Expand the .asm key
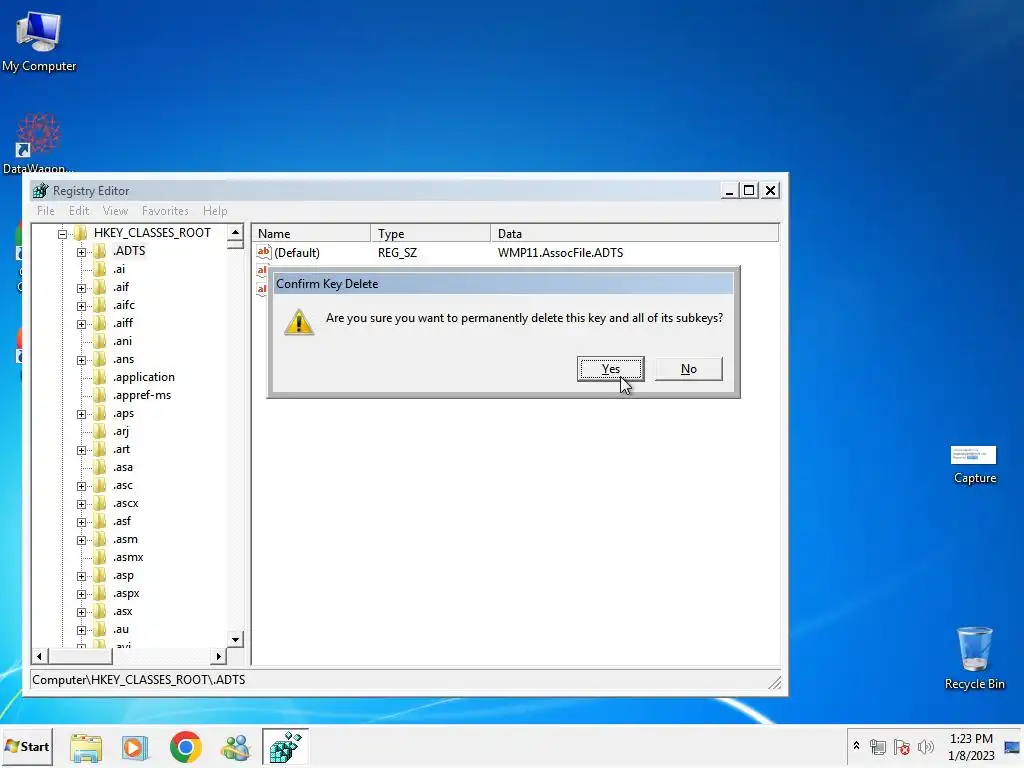Image resolution: width=1024 pixels, height=768 pixels. pyautogui.click(x=81, y=540)
